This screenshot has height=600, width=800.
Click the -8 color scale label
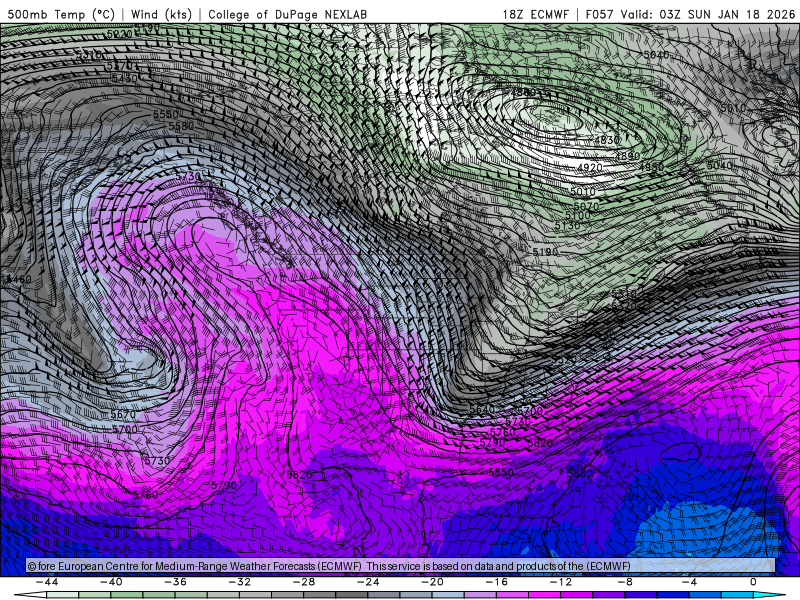[x=626, y=582]
